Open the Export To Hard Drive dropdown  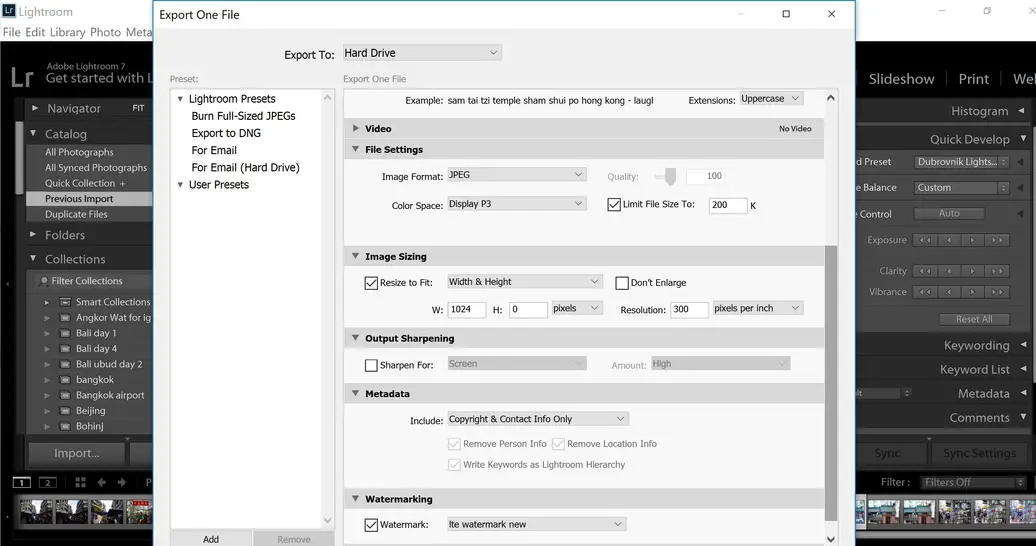[422, 53]
